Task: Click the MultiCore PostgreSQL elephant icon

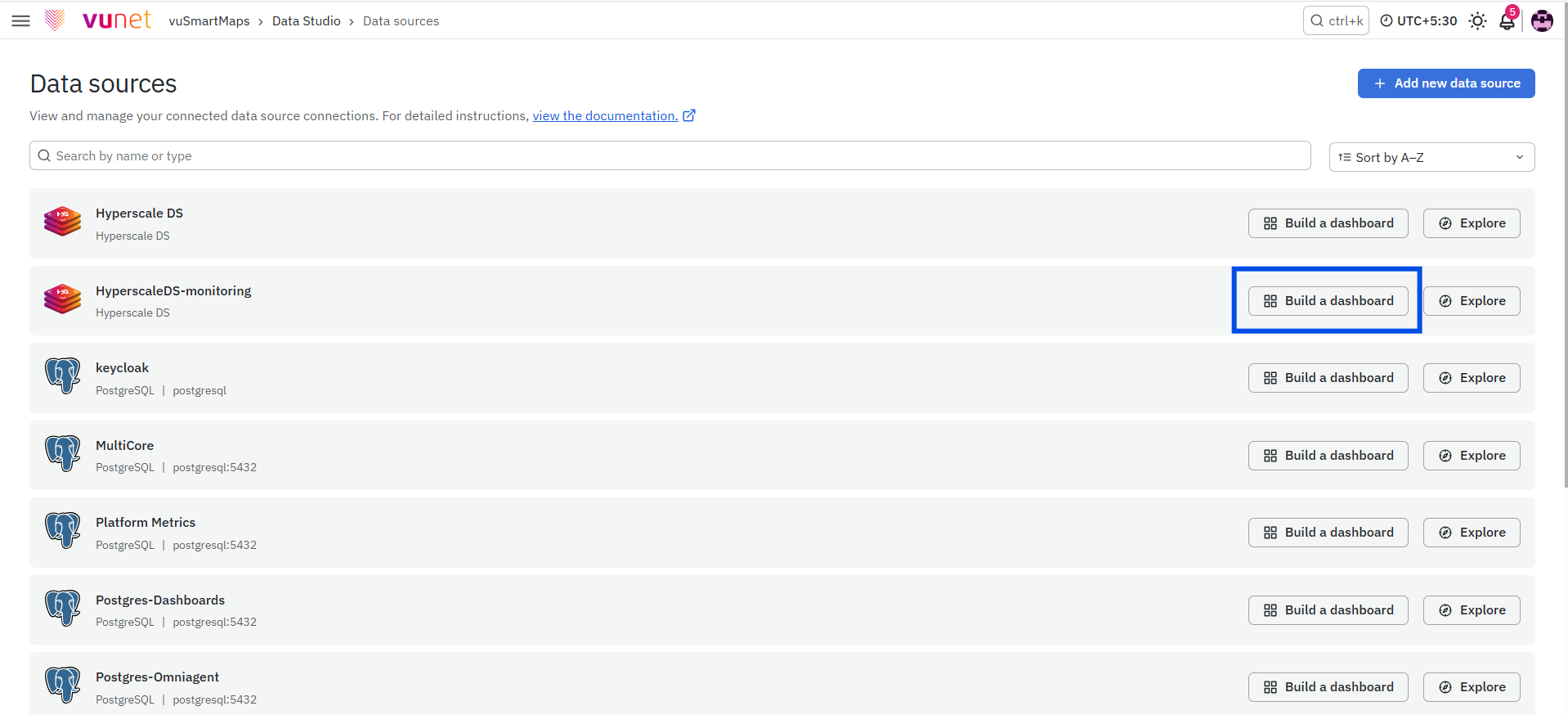Action: [63, 454]
